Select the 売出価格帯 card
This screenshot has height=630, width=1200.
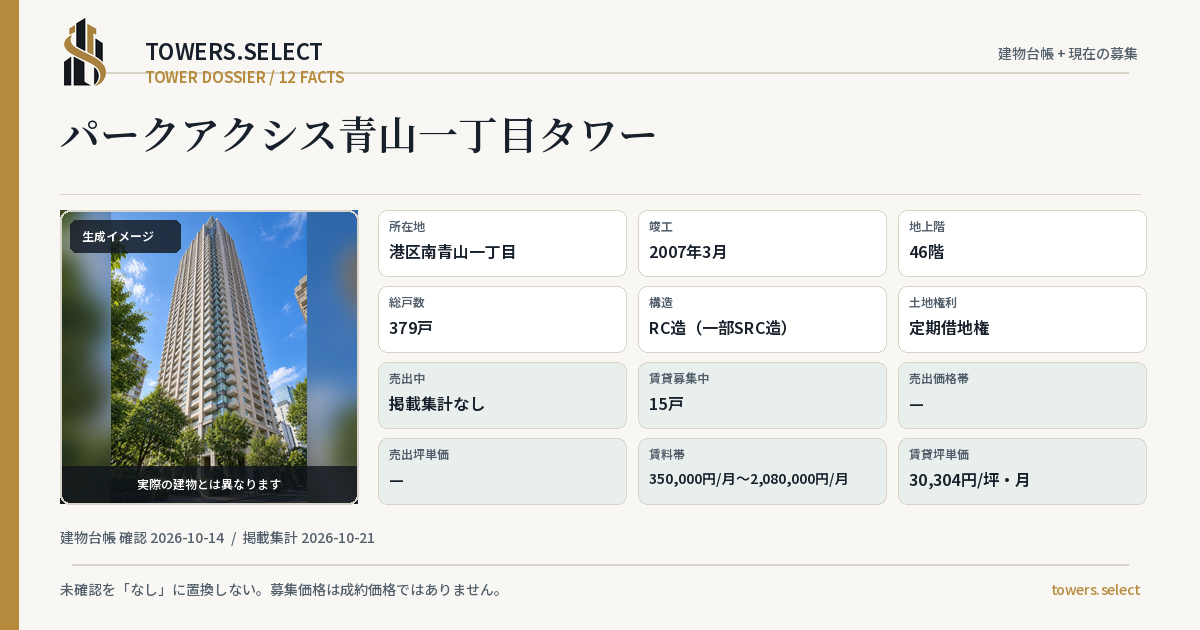(x=1022, y=395)
